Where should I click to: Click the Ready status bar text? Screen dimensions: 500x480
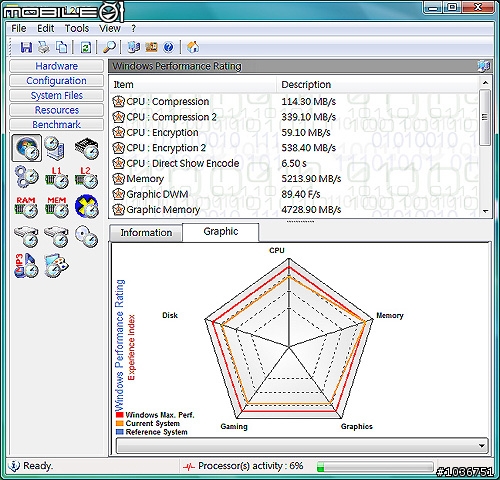(x=38, y=466)
